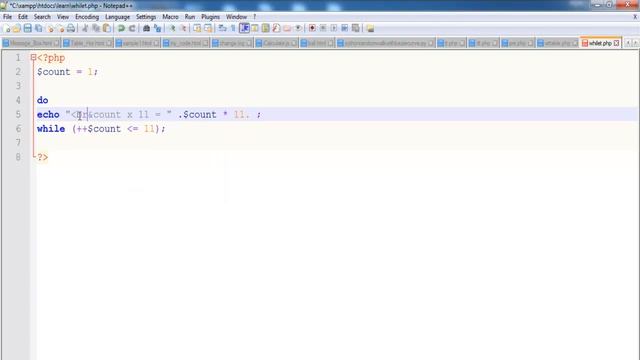Click the macro Playback icon

[x=334, y=28]
